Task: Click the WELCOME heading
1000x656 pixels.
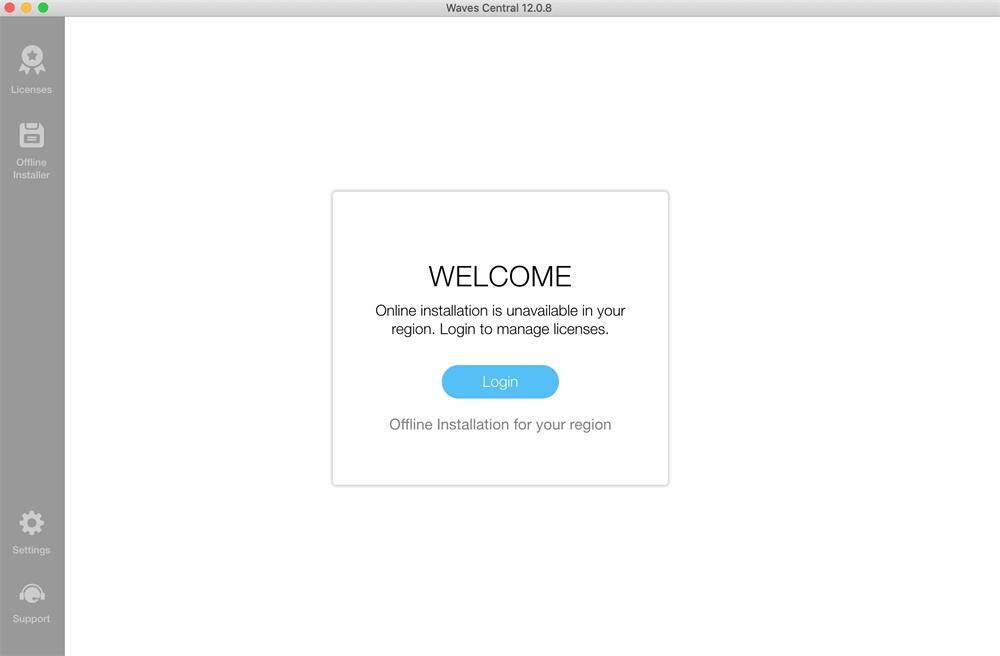Action: 500,277
